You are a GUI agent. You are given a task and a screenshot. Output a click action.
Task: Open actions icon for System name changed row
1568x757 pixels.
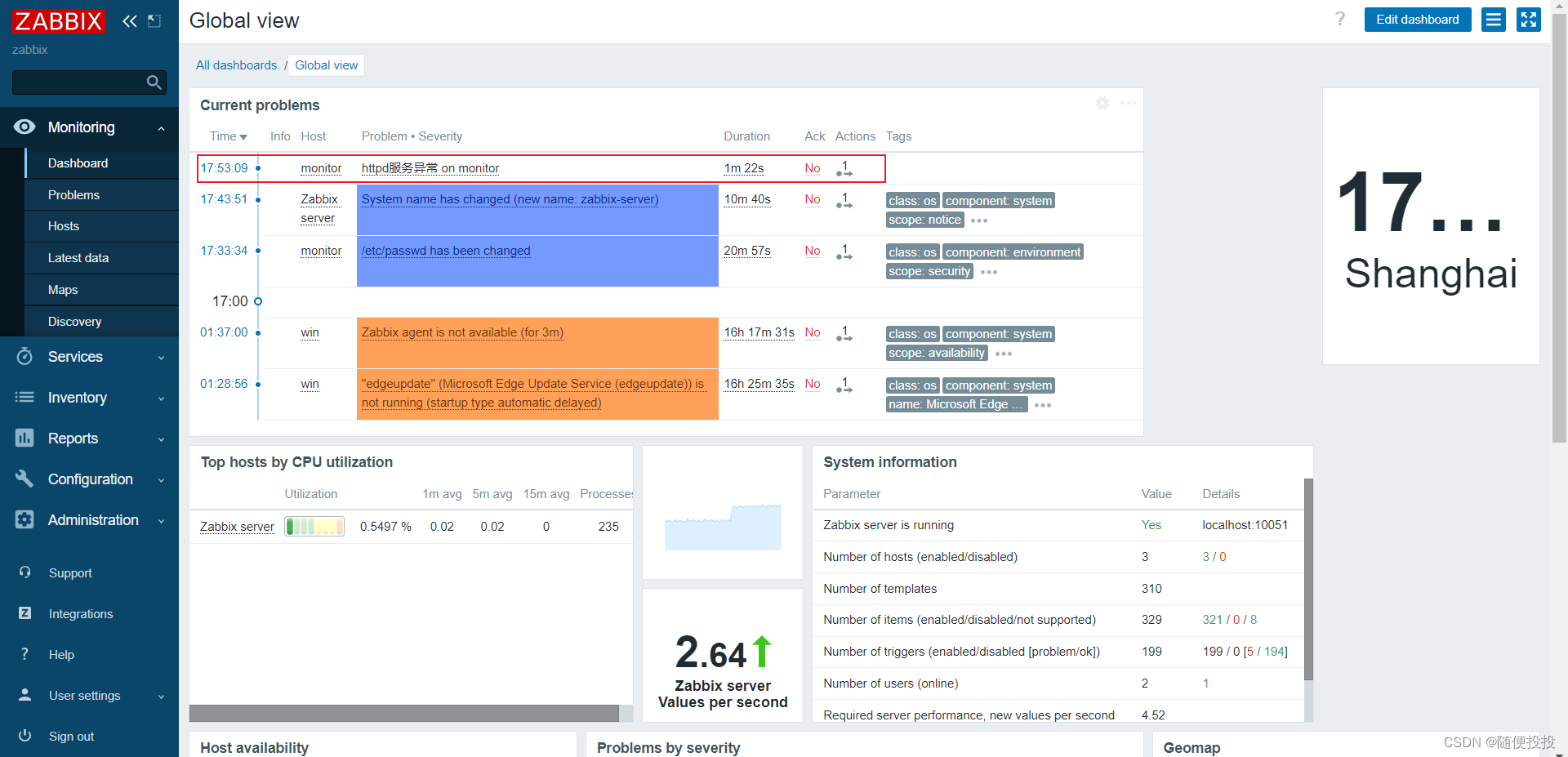(x=844, y=200)
